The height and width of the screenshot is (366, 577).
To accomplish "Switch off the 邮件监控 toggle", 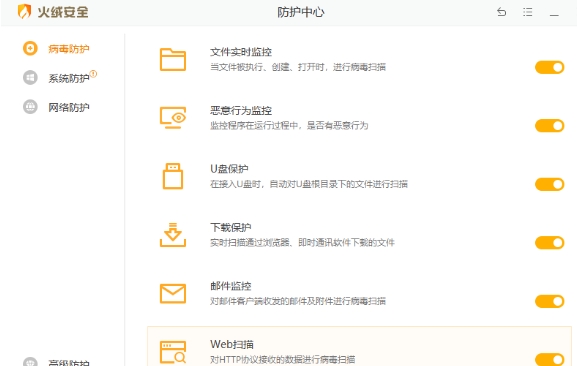I will 549,301.
